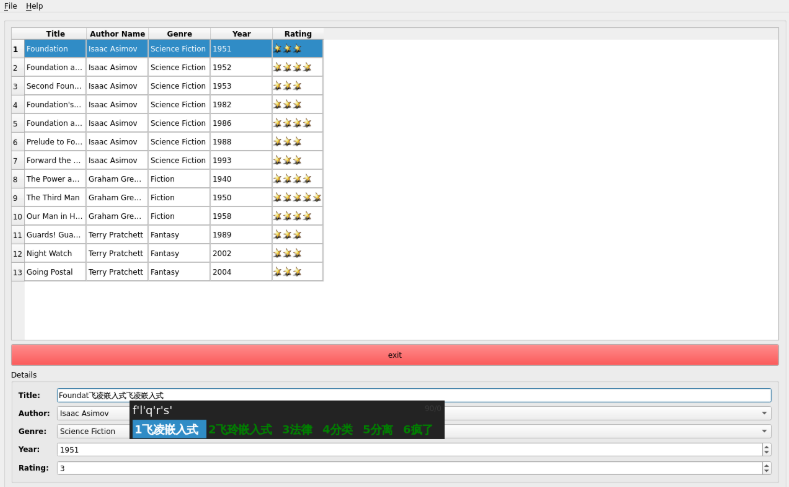Viewport: 789px width, 487px height.
Task: Click the star rating of The Third Man
Action: point(297,197)
